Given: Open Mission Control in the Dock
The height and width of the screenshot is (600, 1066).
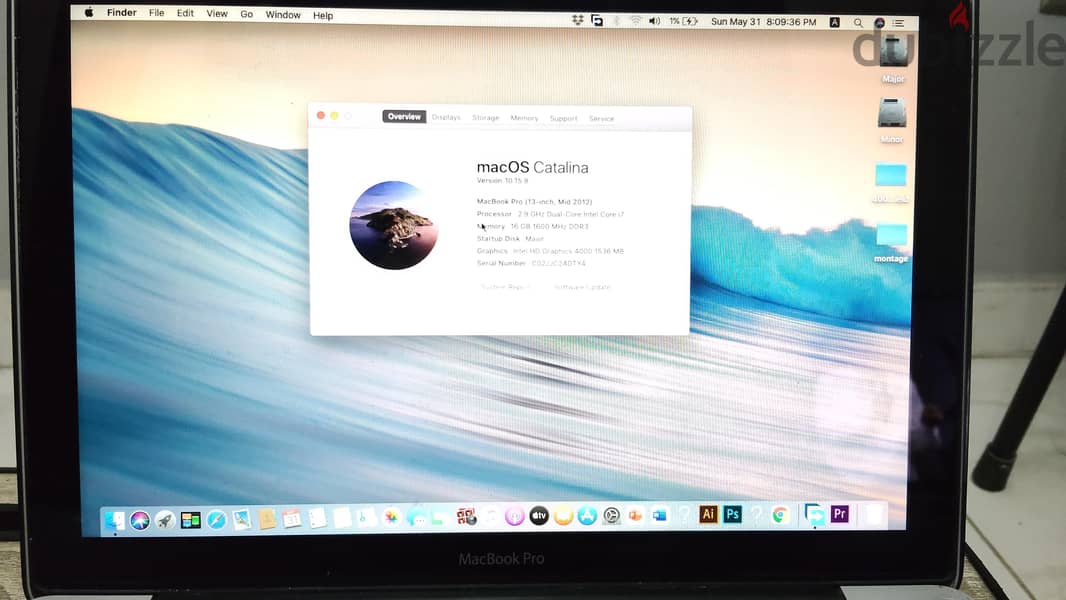Looking at the screenshot, I should 190,520.
